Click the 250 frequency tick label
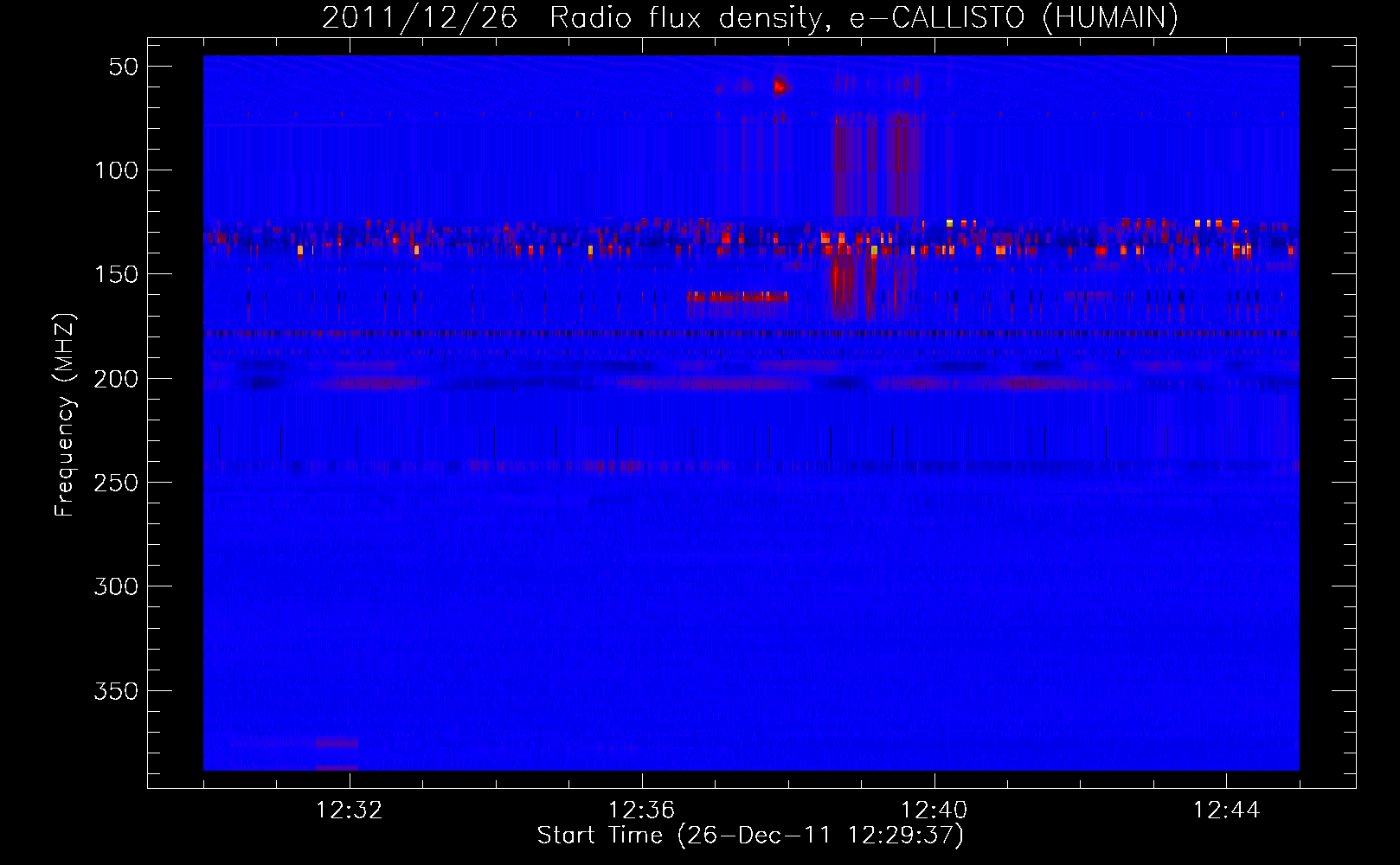 click(116, 483)
